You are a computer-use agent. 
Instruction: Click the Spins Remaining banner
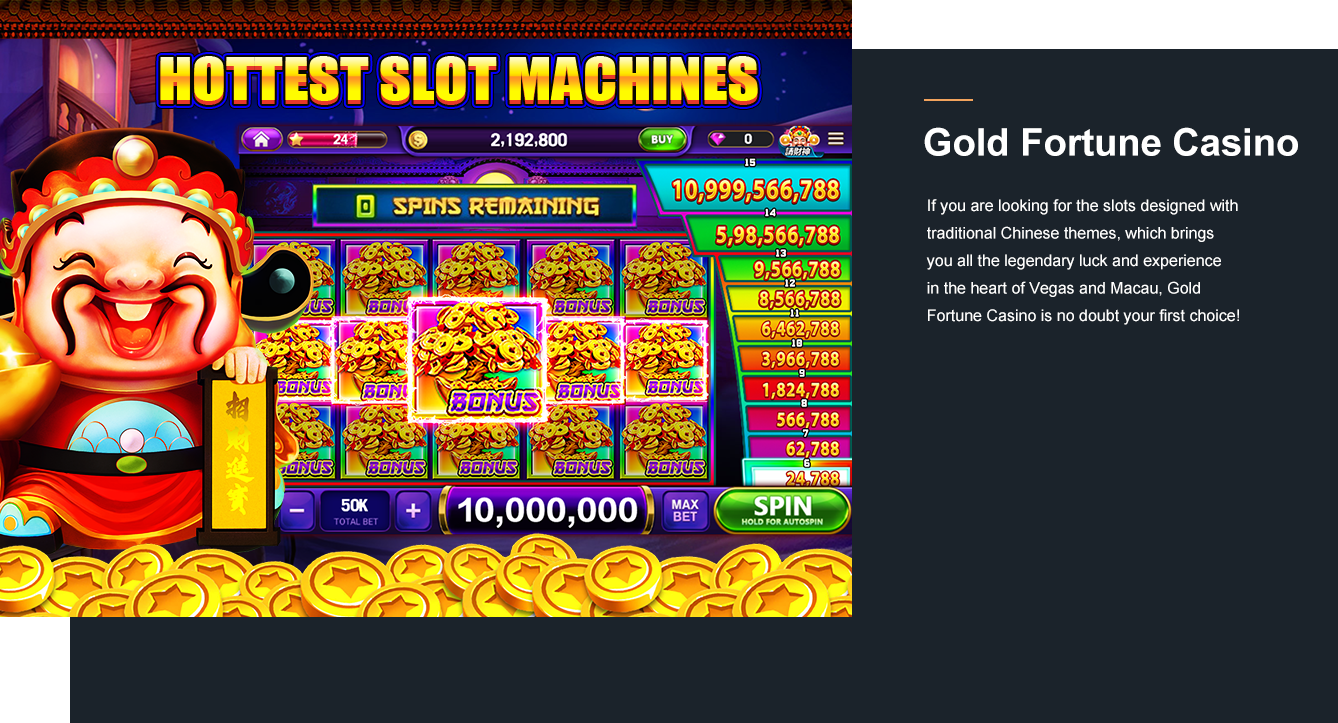(x=475, y=206)
